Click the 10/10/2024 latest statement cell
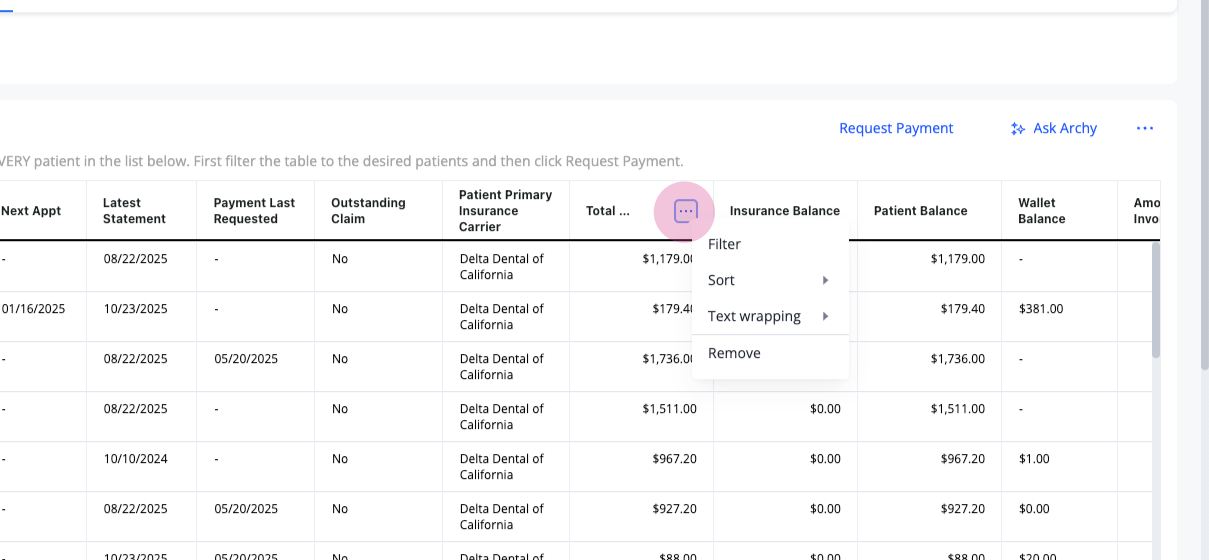The width and height of the screenshot is (1209, 560). click(136, 459)
